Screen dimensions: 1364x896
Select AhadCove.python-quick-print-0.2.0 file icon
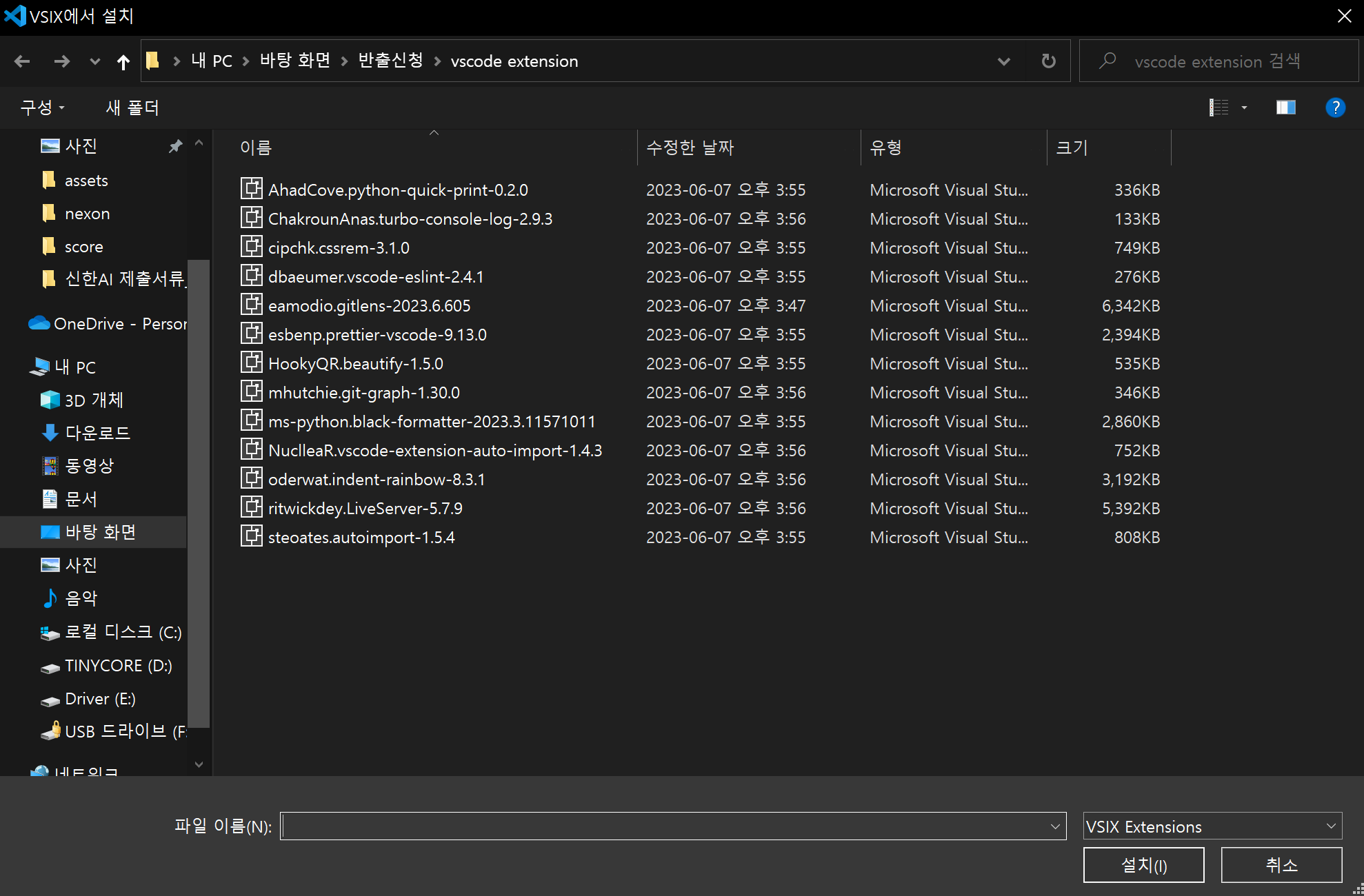(252, 188)
